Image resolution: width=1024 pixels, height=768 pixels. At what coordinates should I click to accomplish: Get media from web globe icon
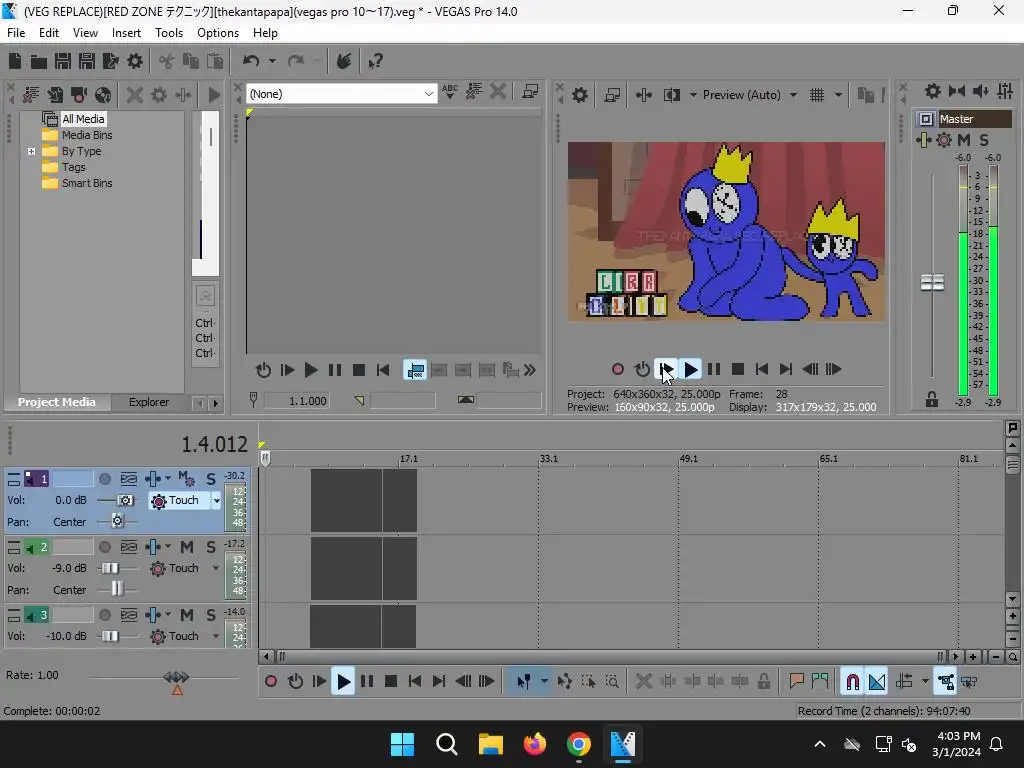[x=103, y=95]
